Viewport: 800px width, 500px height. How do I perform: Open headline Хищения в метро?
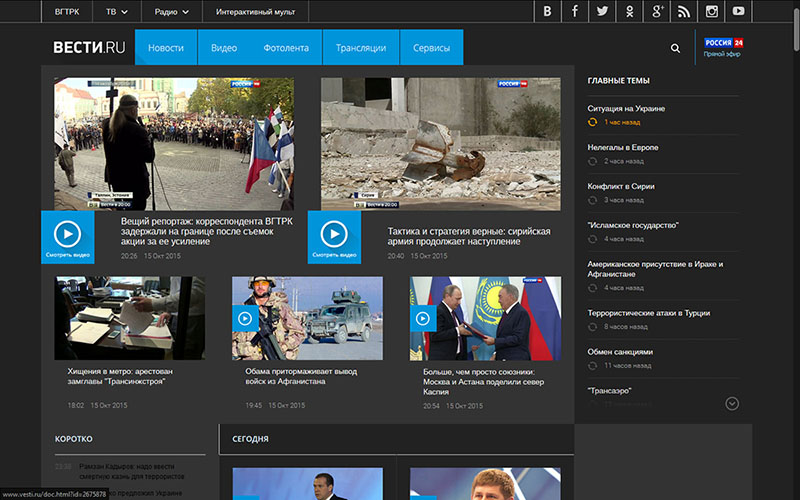[x=120, y=376]
